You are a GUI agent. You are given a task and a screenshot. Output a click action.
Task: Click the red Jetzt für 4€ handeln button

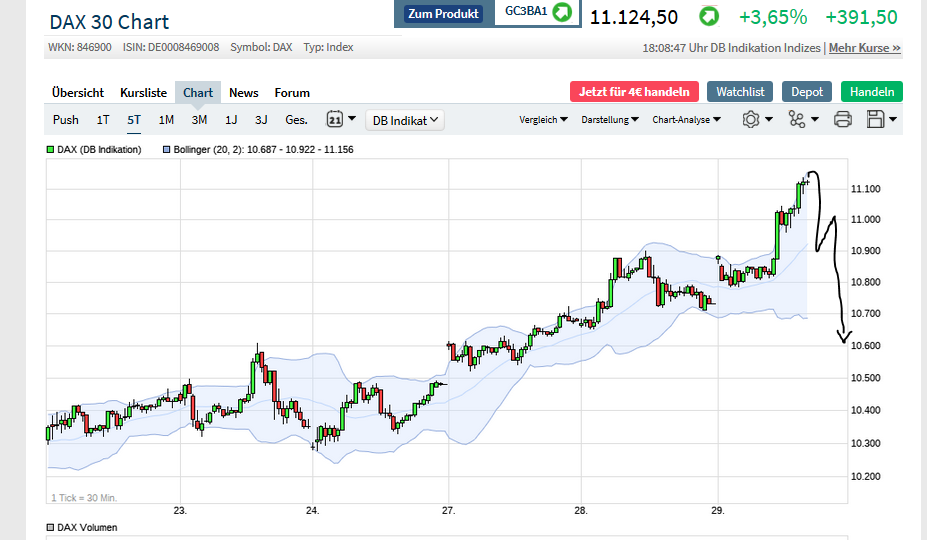click(634, 92)
